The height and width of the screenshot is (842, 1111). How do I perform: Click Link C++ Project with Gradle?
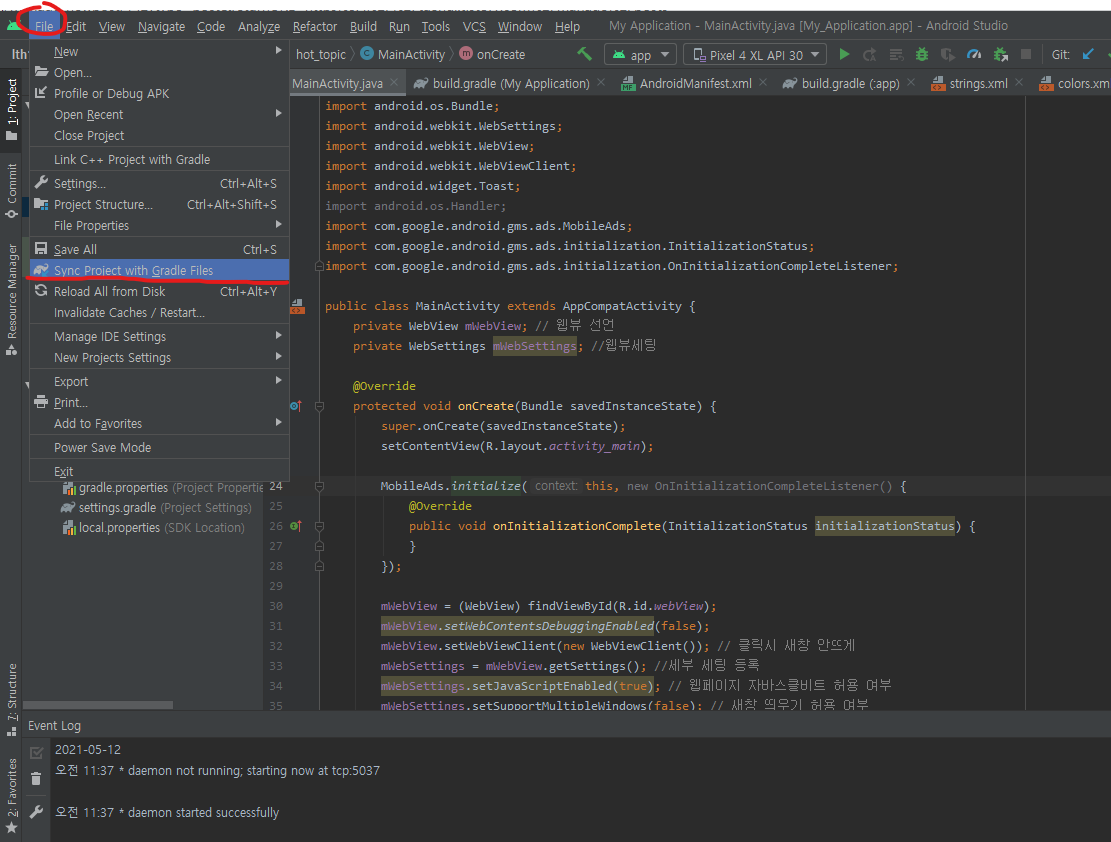pyautogui.click(x=159, y=159)
